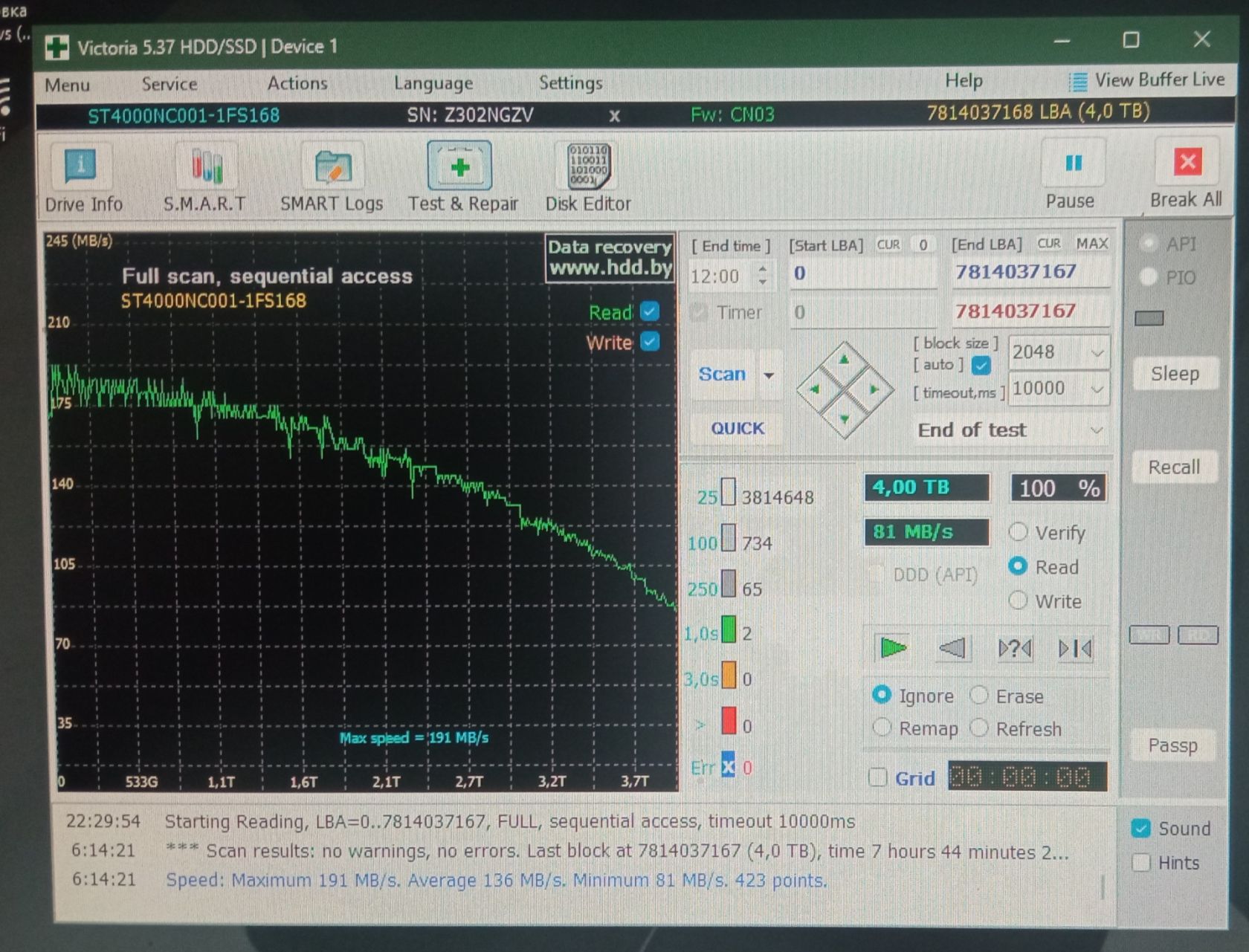The width and height of the screenshot is (1249, 952).
Task: Select the Remap radio button
Action: (x=882, y=728)
